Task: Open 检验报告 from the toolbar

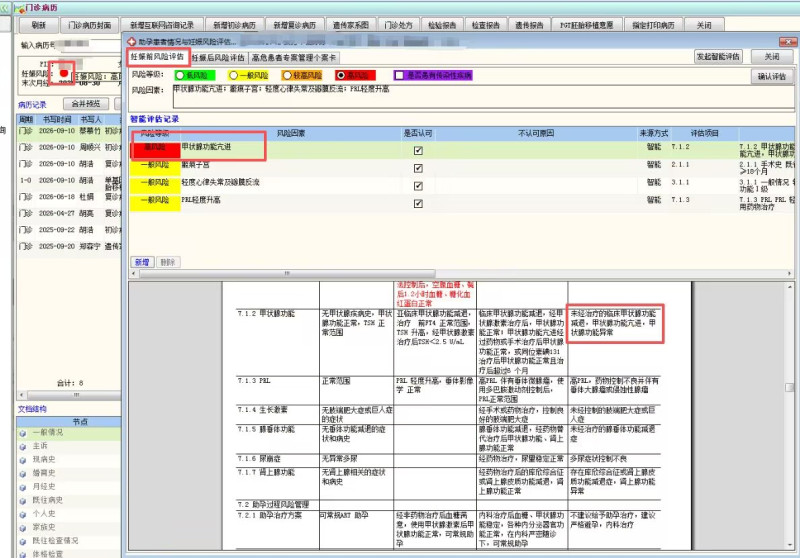Action: click(x=442, y=25)
